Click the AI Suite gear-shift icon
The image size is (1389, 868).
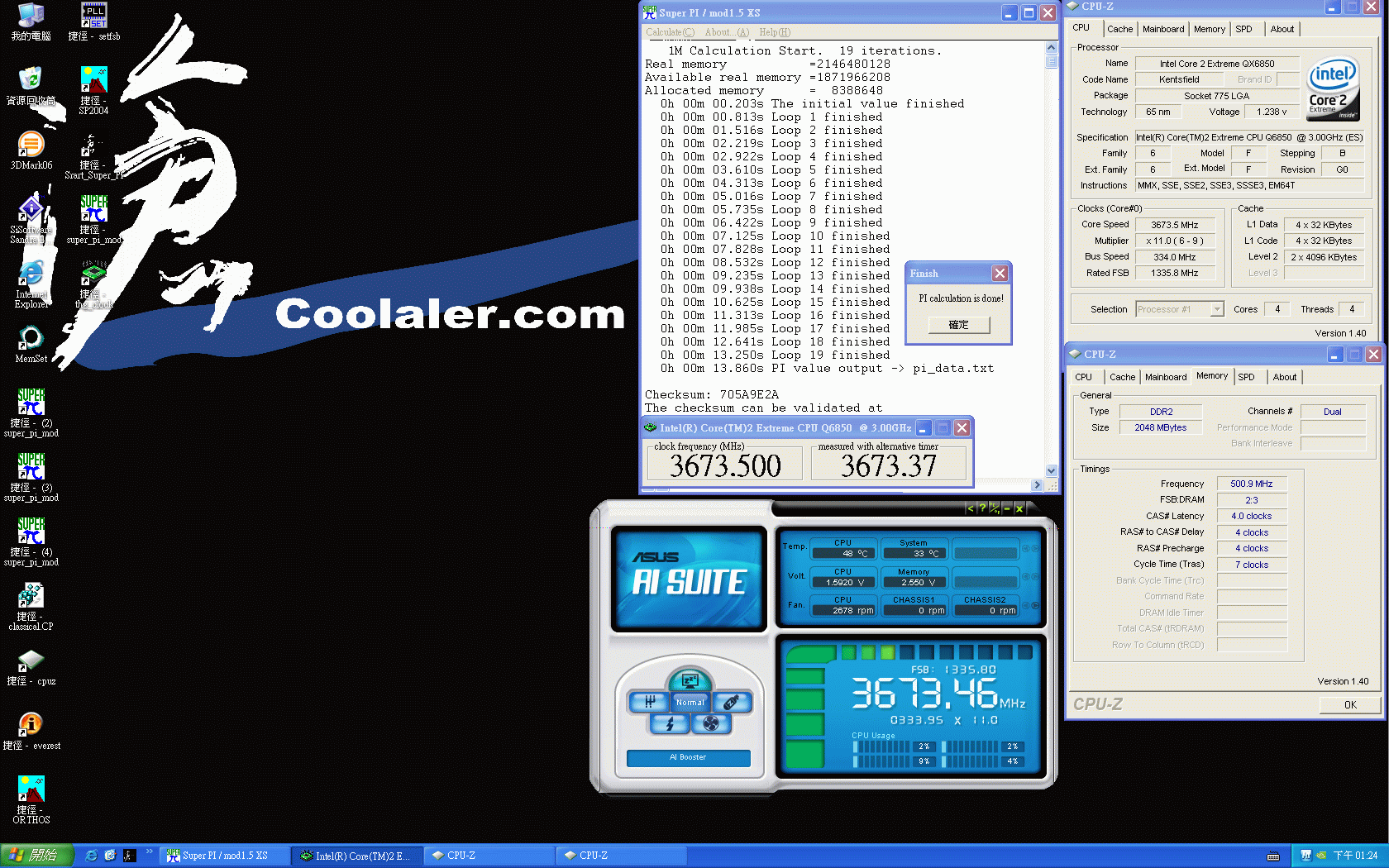(649, 702)
